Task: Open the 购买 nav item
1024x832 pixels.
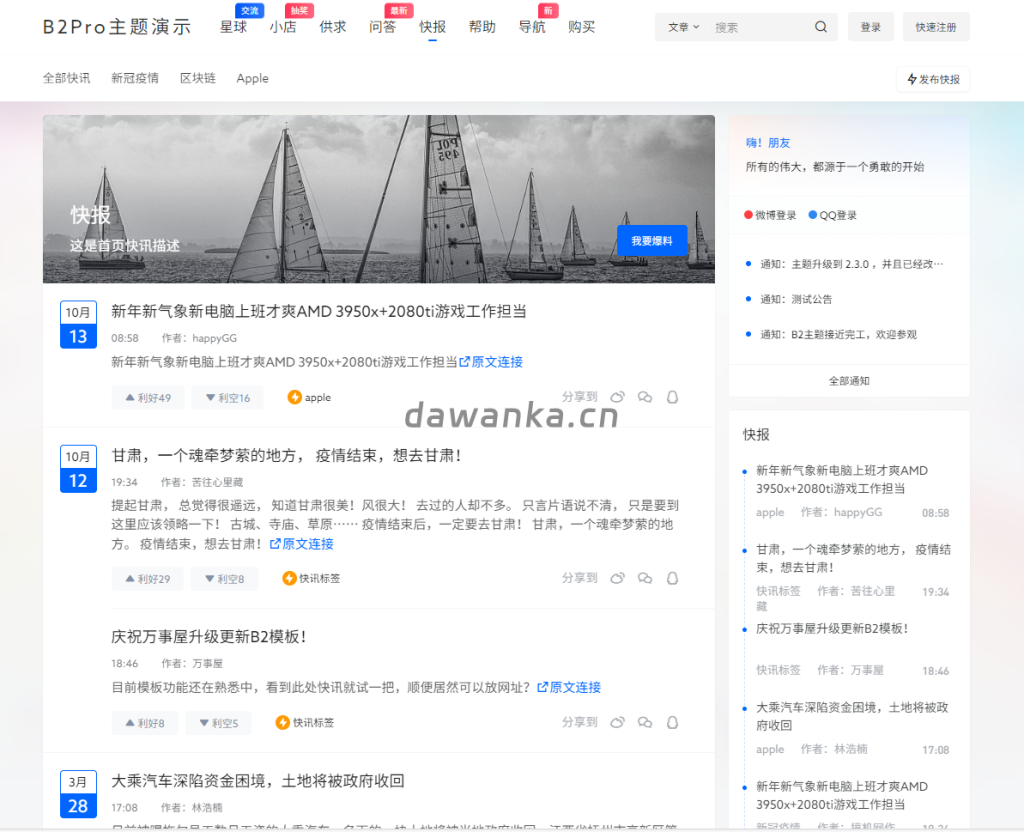Action: (581, 27)
